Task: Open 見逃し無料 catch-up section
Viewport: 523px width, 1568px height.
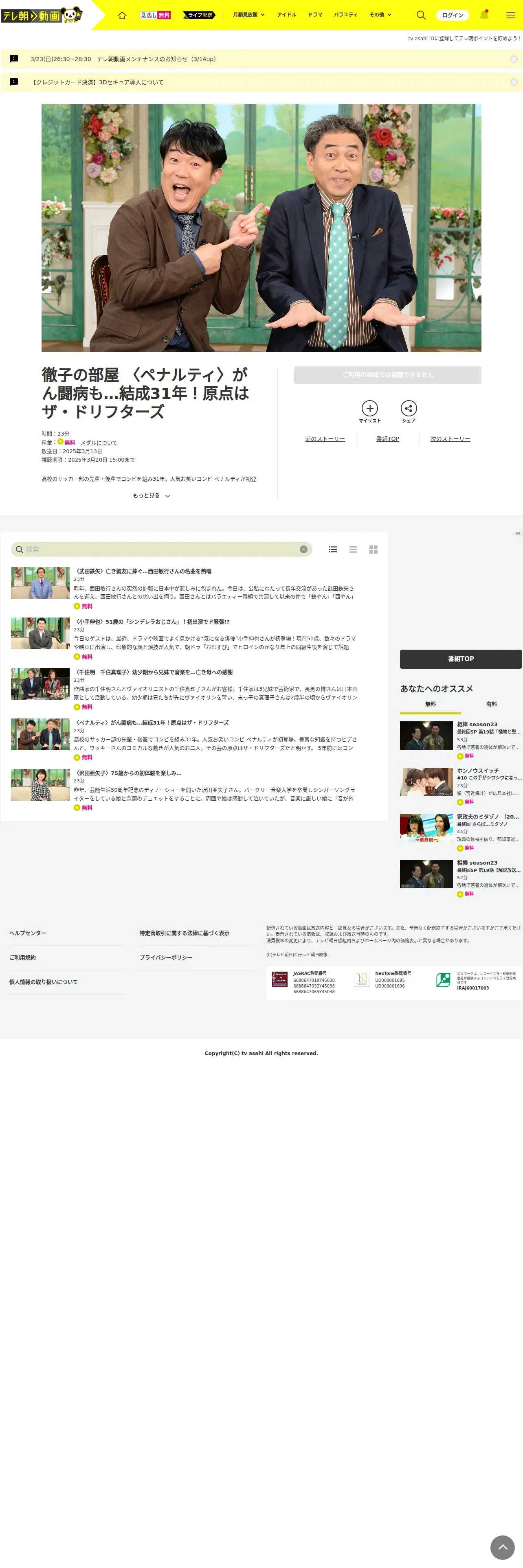Action: [x=155, y=15]
